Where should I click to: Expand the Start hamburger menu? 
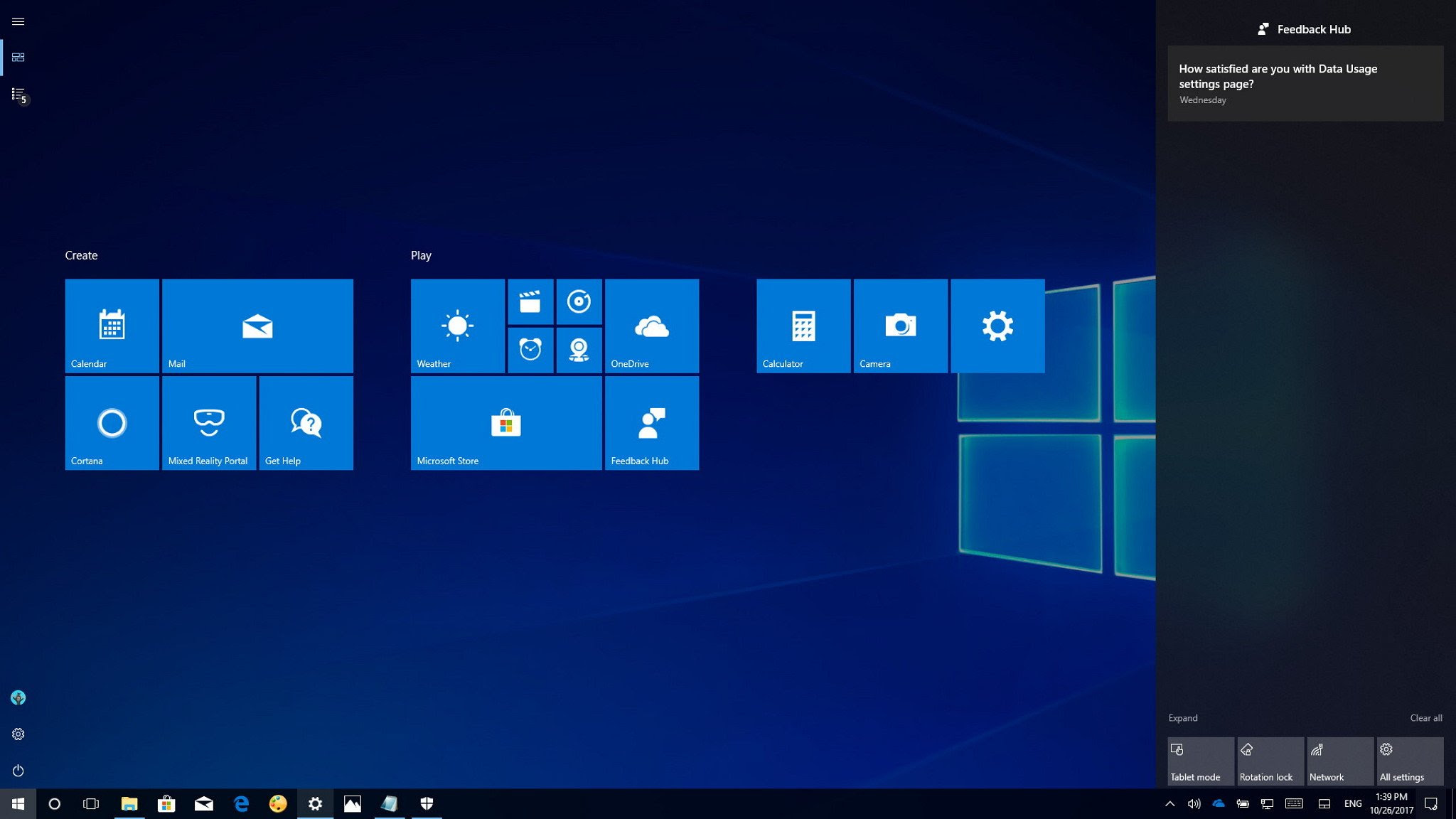pos(18,21)
